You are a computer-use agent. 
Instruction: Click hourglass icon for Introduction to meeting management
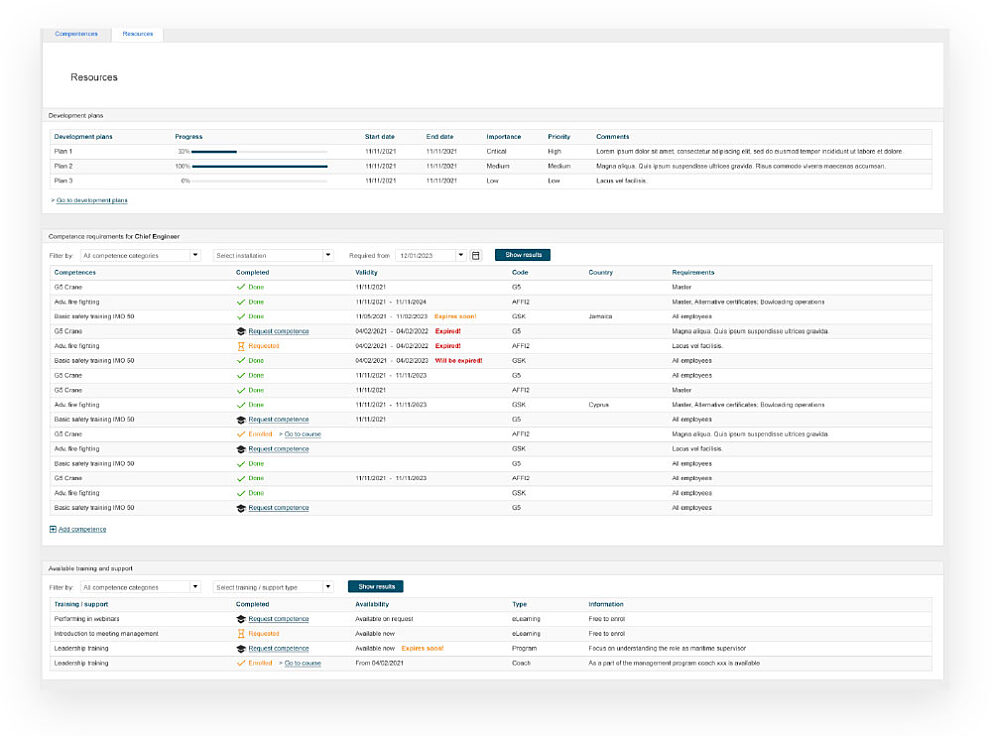click(240, 633)
